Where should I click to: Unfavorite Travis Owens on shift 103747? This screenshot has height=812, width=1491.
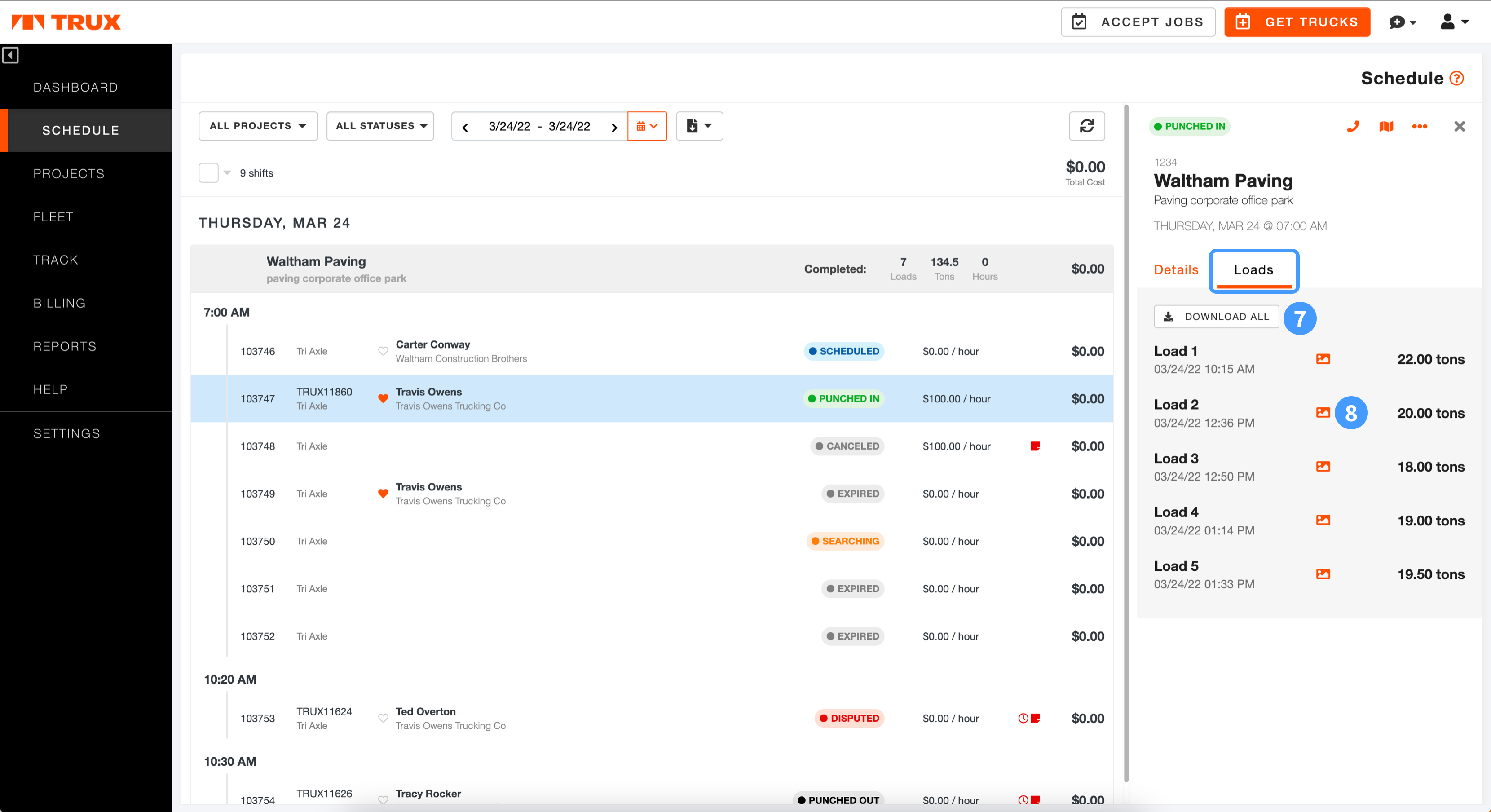point(383,399)
